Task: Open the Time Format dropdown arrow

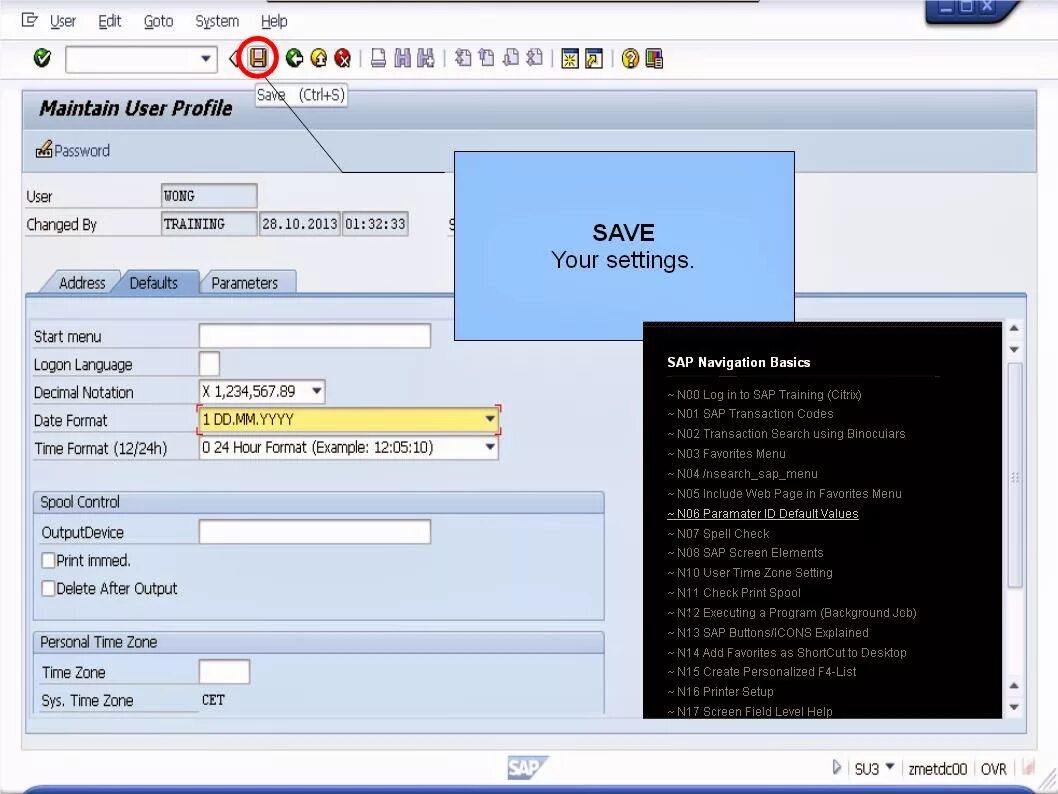Action: point(490,447)
